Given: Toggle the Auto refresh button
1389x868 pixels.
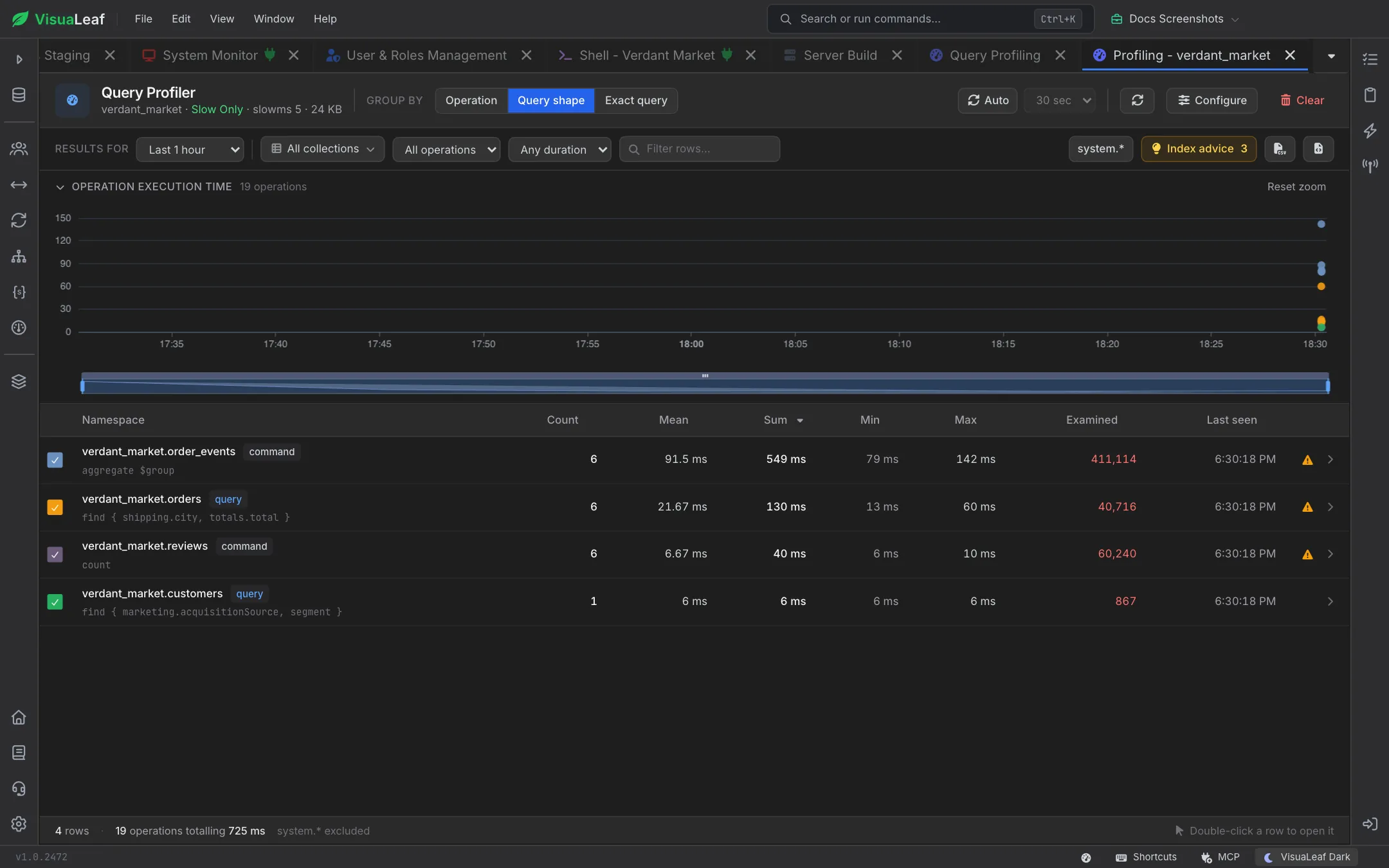Looking at the screenshot, I should click(x=988, y=100).
